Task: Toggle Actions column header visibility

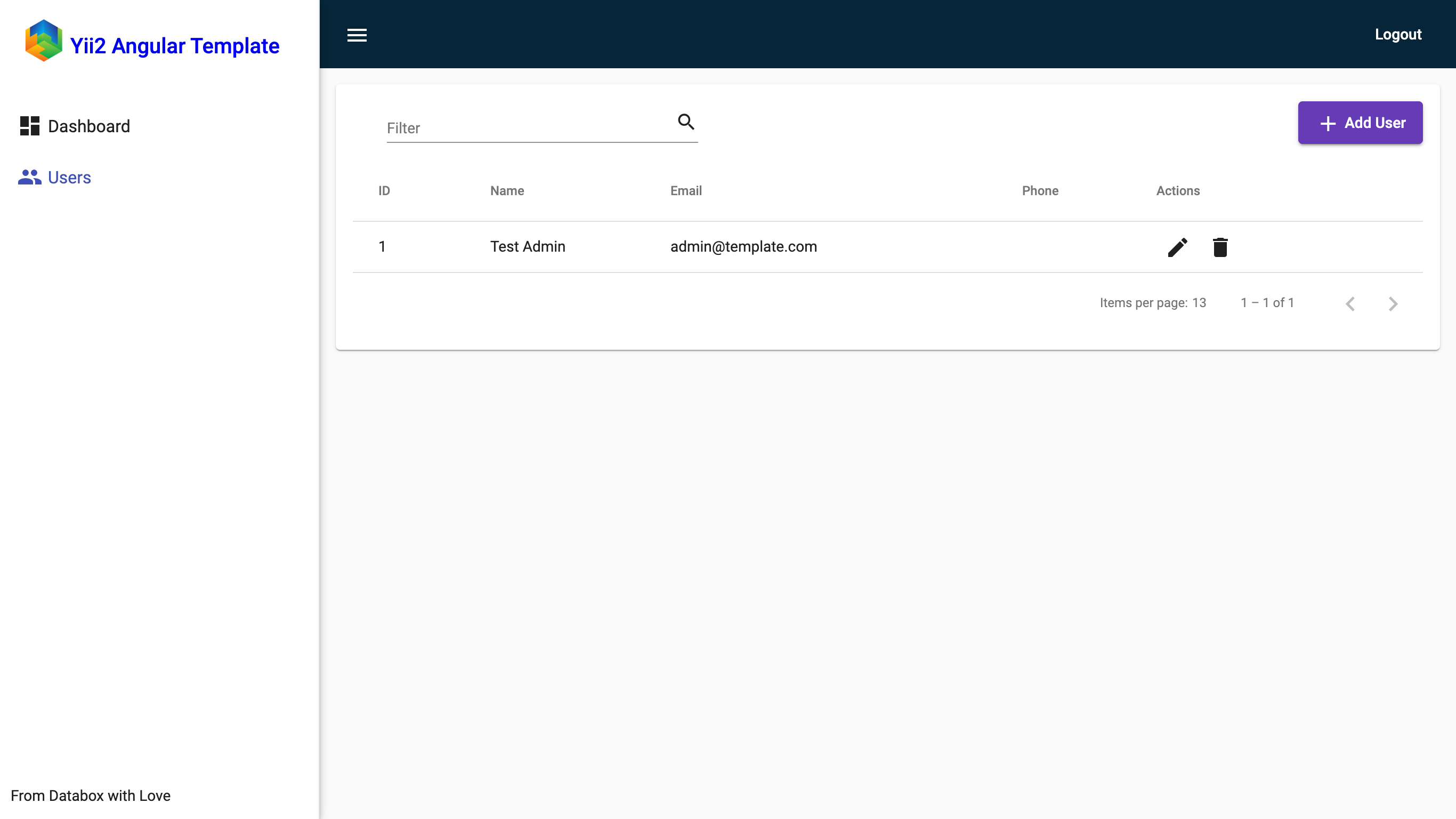Action: tap(1178, 191)
